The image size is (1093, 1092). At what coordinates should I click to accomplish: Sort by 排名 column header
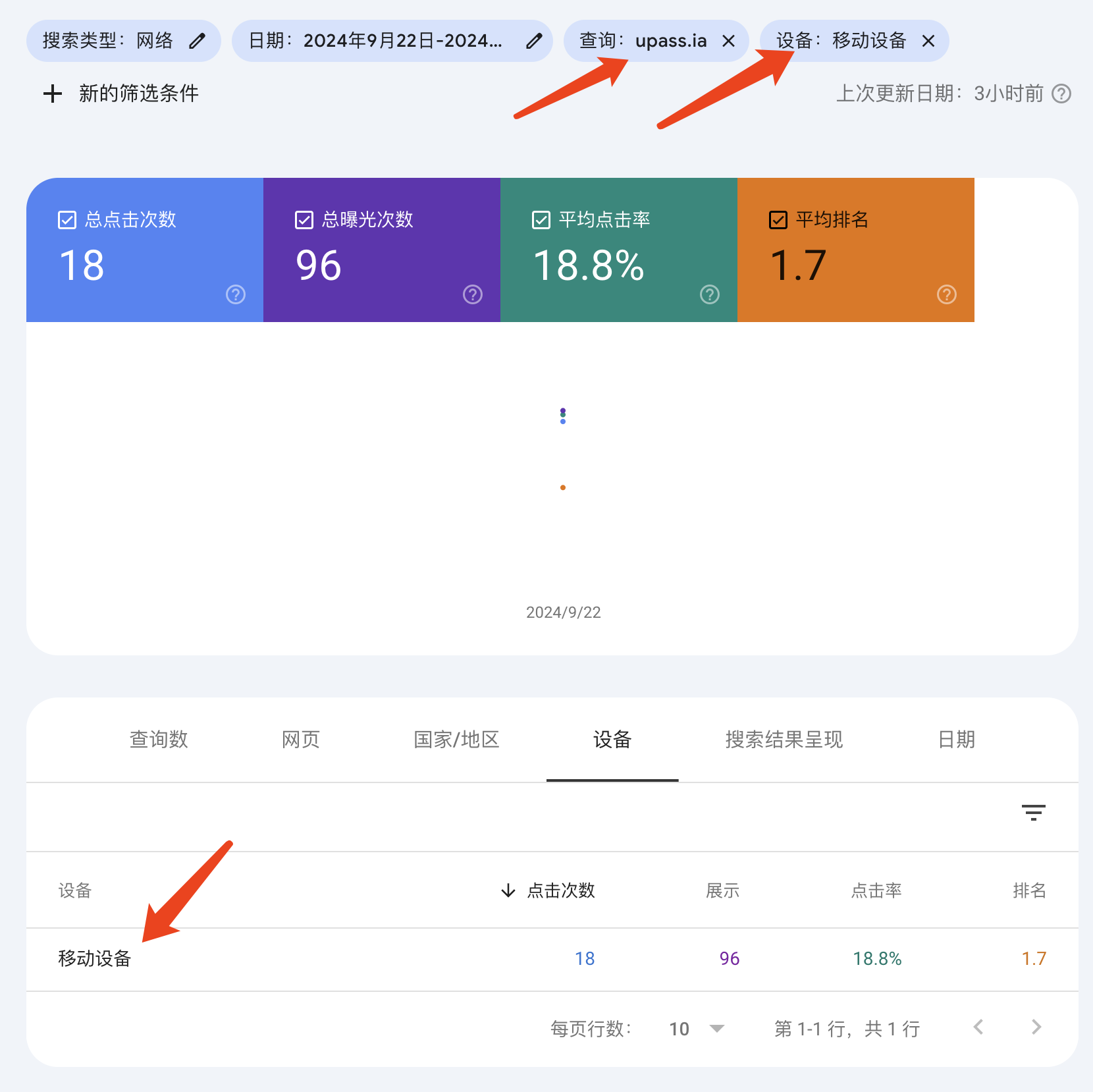(x=1030, y=890)
